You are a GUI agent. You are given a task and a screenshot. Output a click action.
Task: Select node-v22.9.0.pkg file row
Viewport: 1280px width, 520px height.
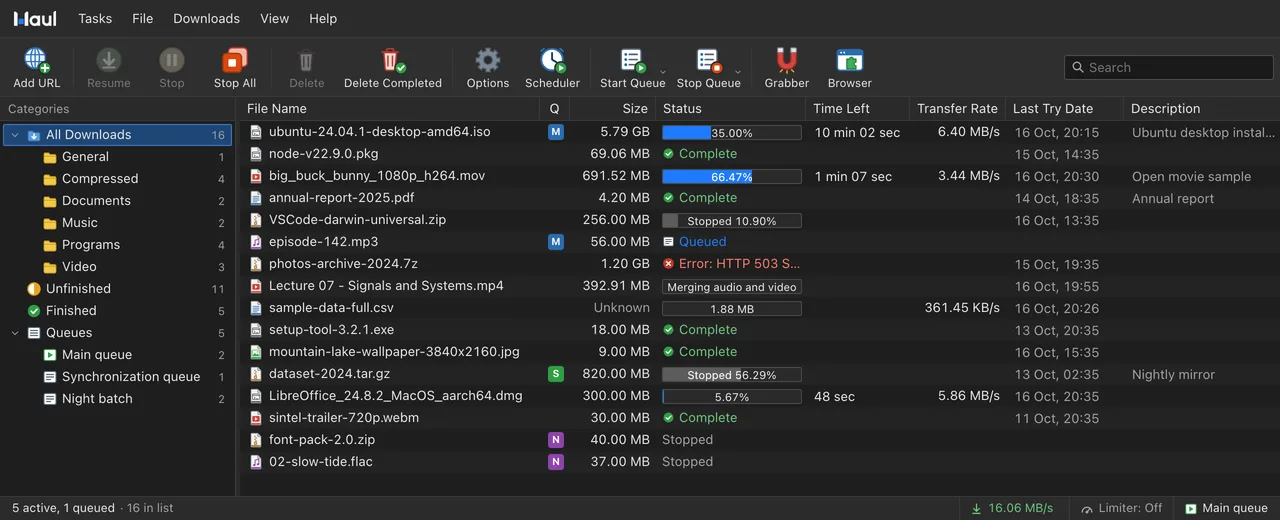(760, 154)
